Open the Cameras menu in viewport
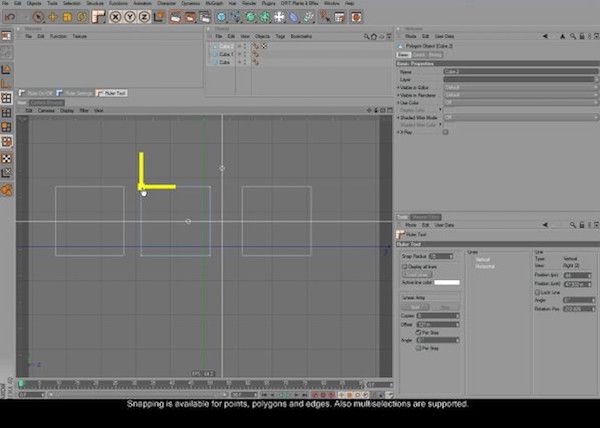 click(x=46, y=111)
